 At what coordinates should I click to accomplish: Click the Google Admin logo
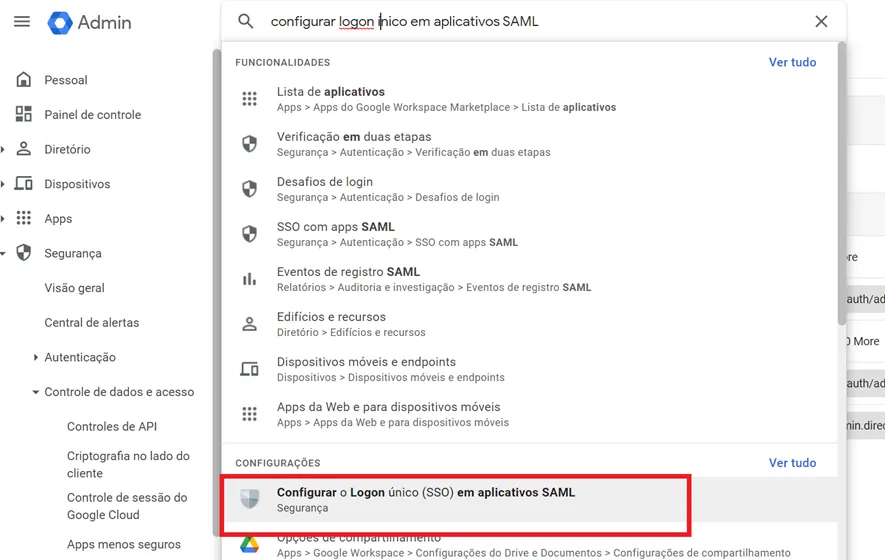(x=89, y=23)
